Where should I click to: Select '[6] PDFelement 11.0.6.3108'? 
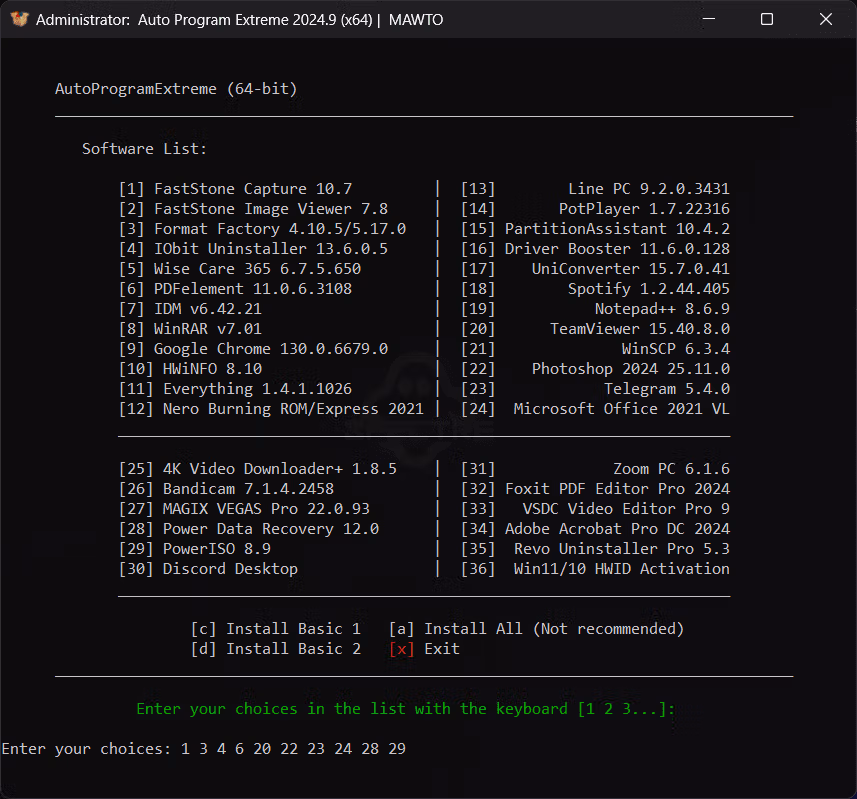pos(236,289)
